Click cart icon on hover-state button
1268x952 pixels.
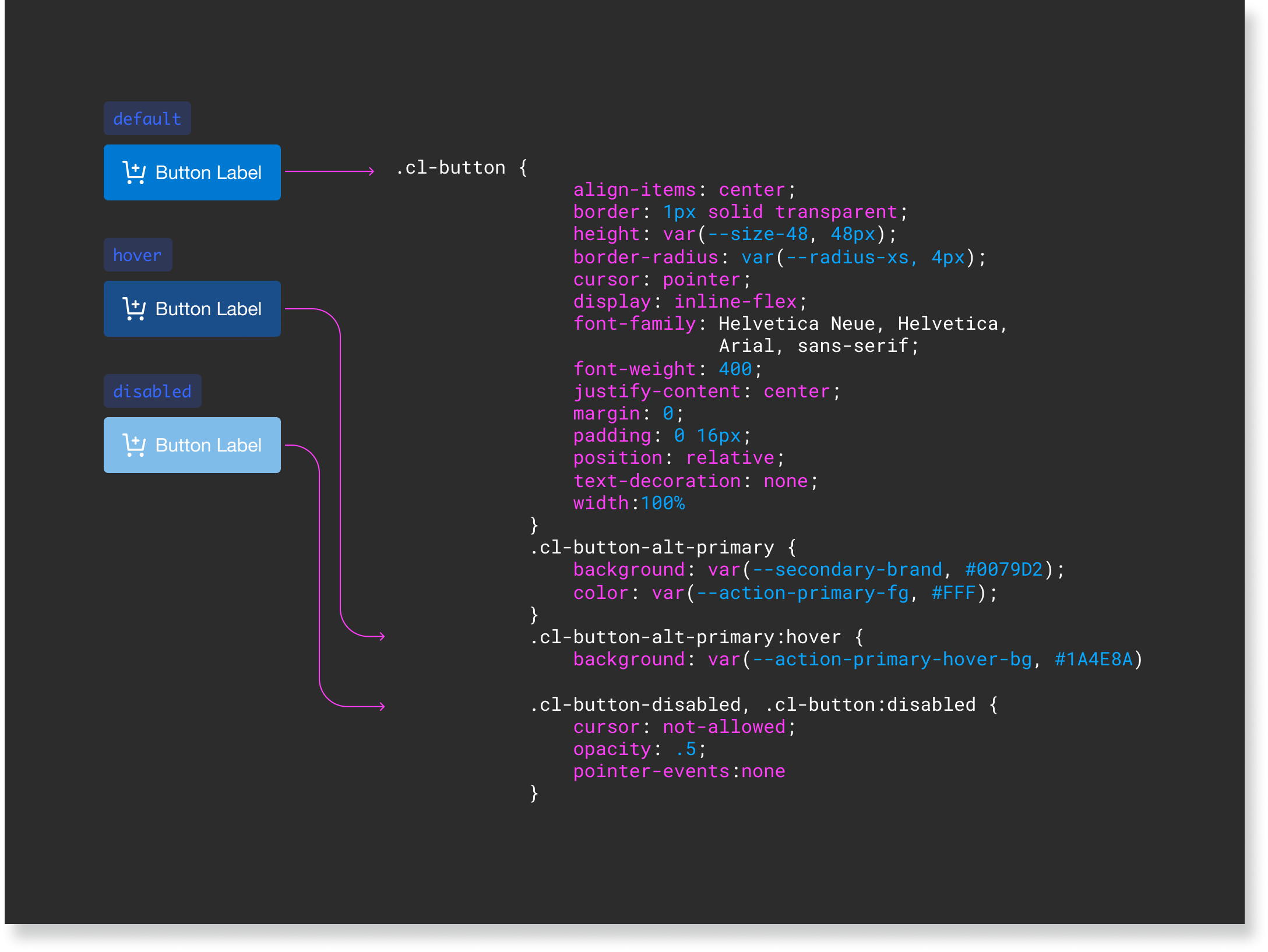(134, 309)
